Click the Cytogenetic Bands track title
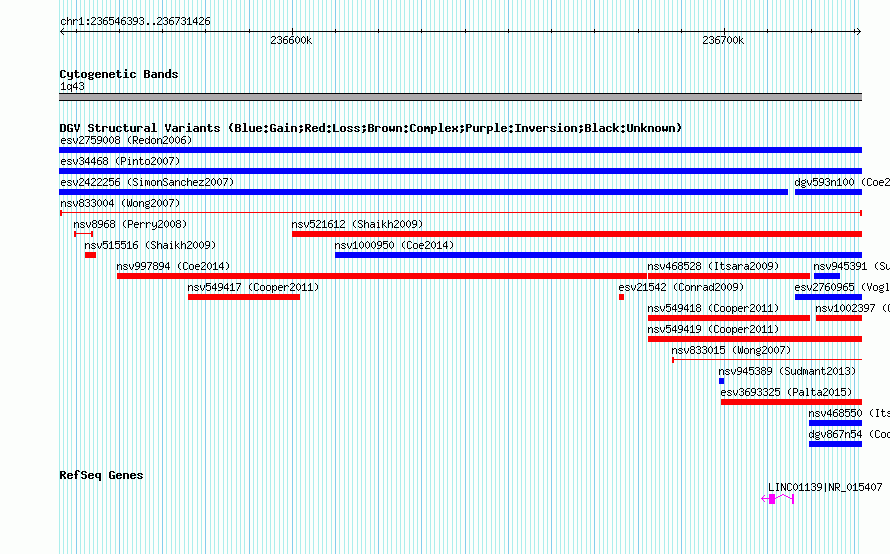The width and height of the screenshot is (890, 554). (119, 74)
